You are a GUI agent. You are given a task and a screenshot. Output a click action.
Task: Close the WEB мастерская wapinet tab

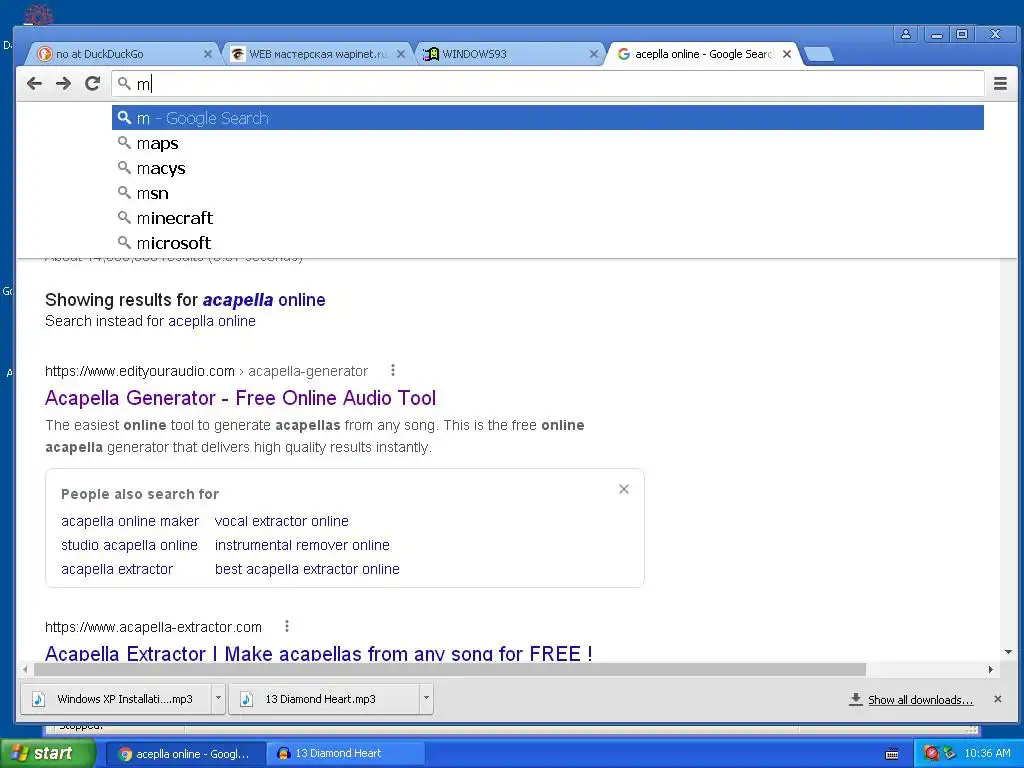(401, 54)
